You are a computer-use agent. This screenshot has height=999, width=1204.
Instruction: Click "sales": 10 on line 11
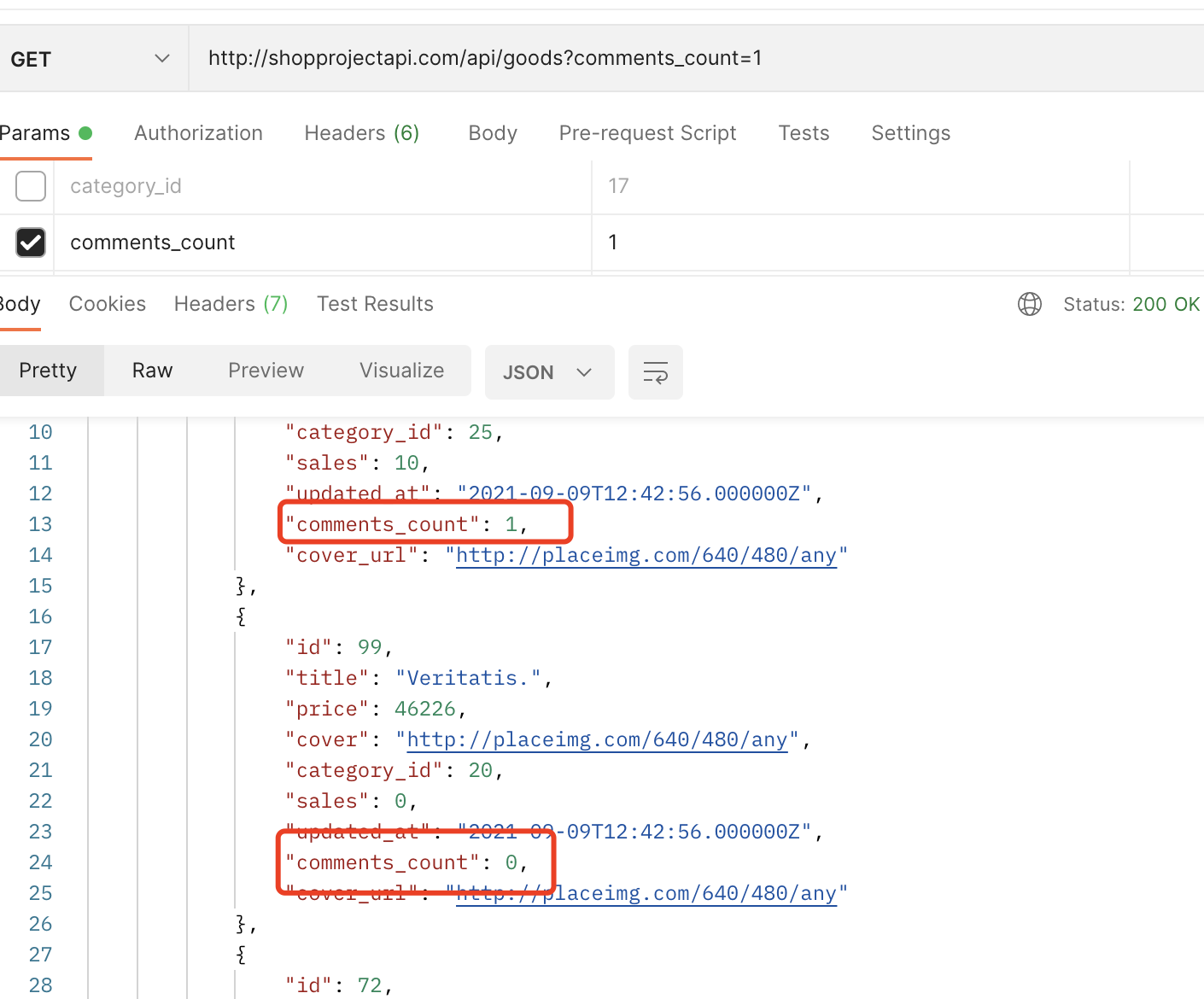357,463
